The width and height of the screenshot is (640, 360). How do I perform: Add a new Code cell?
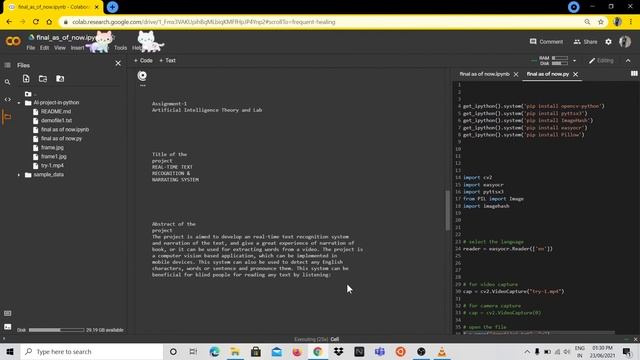tap(143, 60)
